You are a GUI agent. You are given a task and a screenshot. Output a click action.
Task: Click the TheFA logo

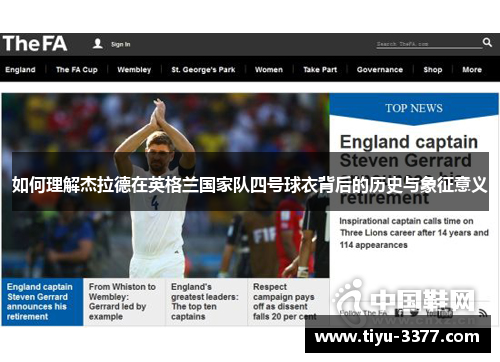(35, 44)
